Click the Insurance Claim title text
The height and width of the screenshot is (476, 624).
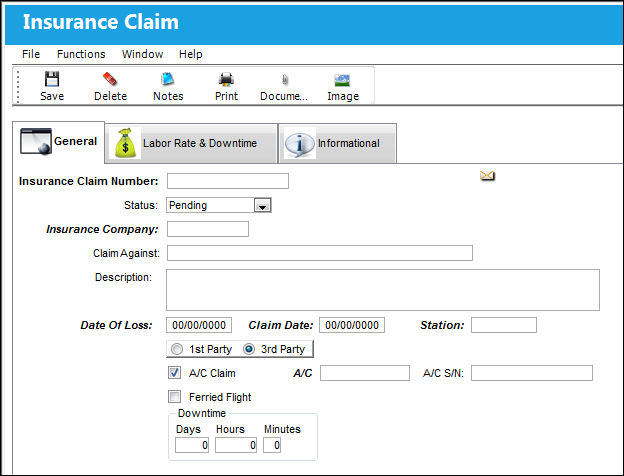click(101, 22)
